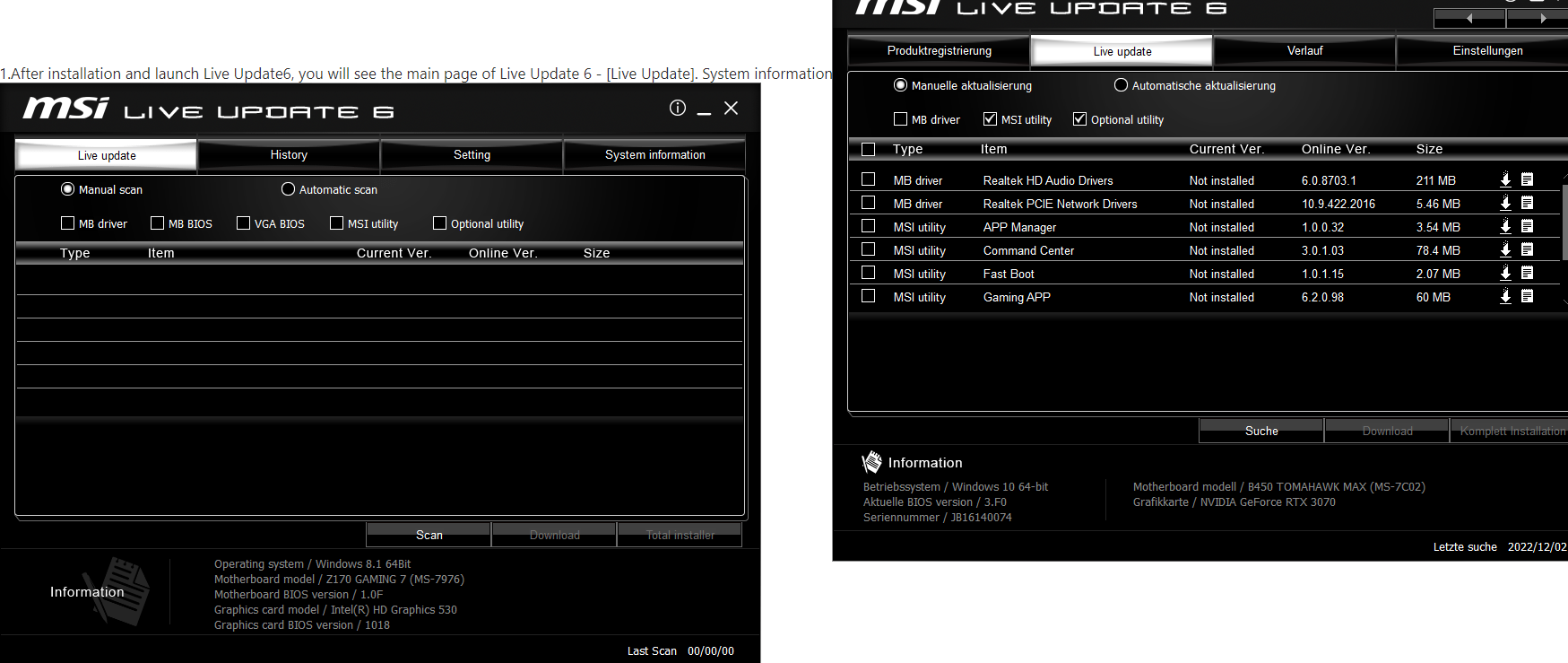The width and height of the screenshot is (1568, 663).
Task: View details document icon for Realtek PCIE Network Drivers
Action: pyautogui.click(x=1527, y=203)
